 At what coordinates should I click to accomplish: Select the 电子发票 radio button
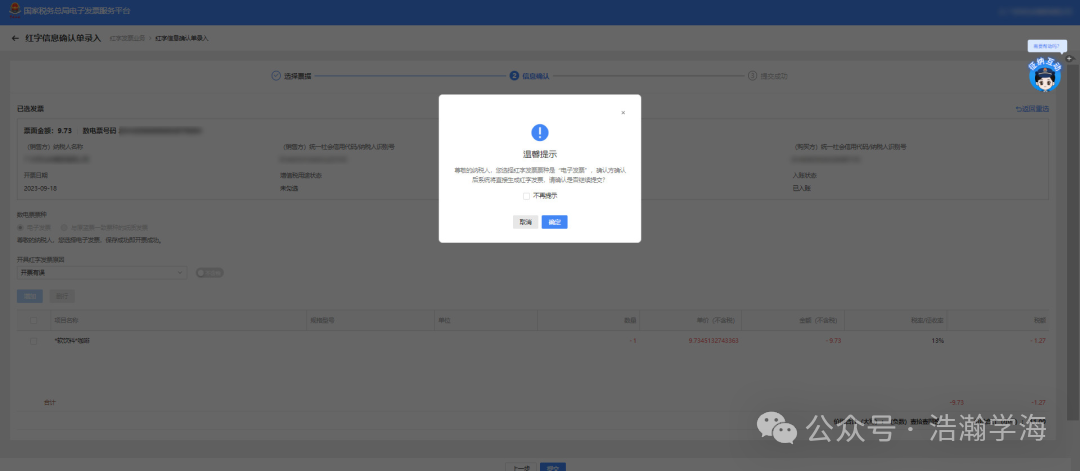point(21,227)
